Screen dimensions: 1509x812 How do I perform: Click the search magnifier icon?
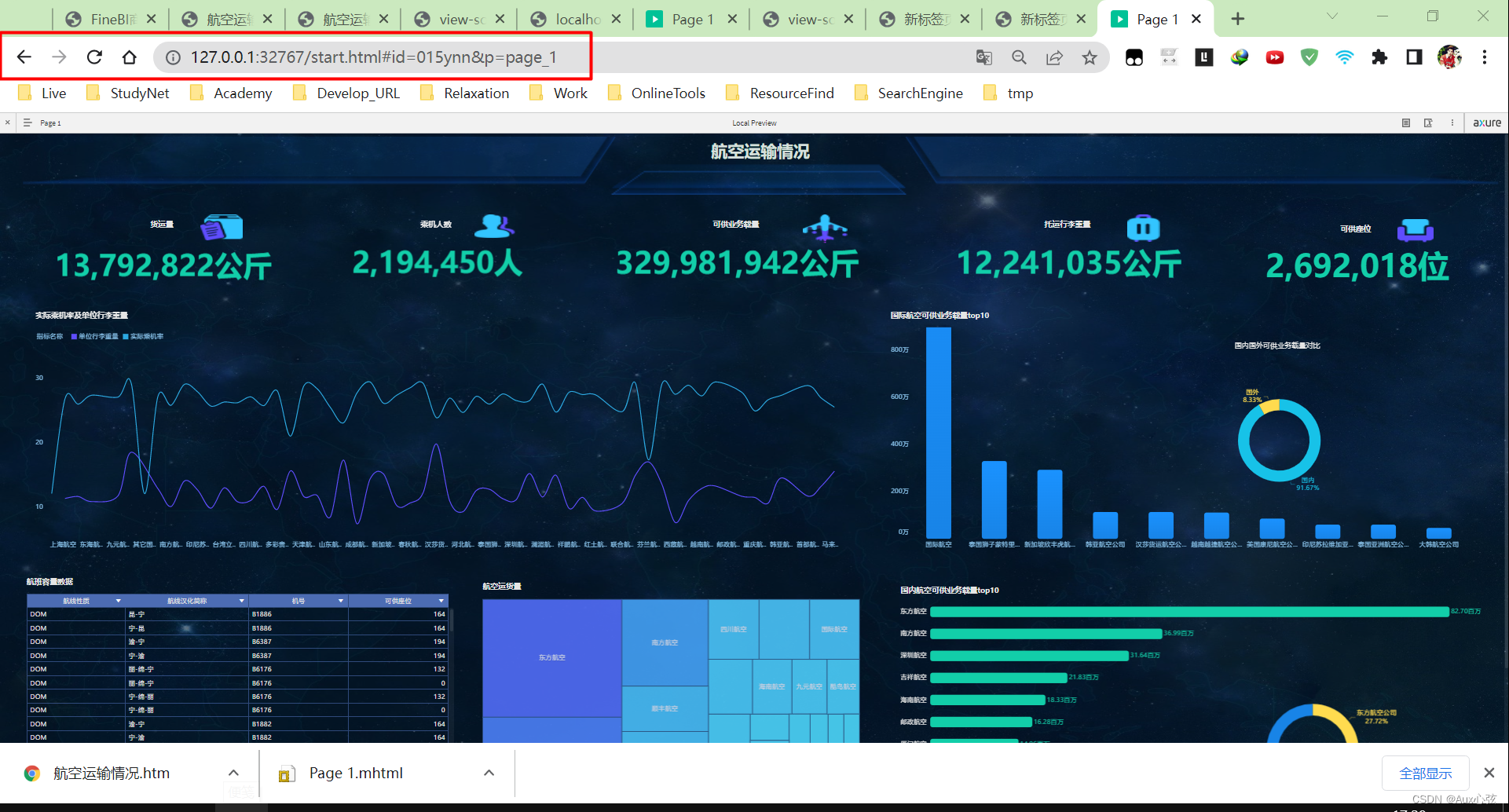pyautogui.click(x=1019, y=57)
